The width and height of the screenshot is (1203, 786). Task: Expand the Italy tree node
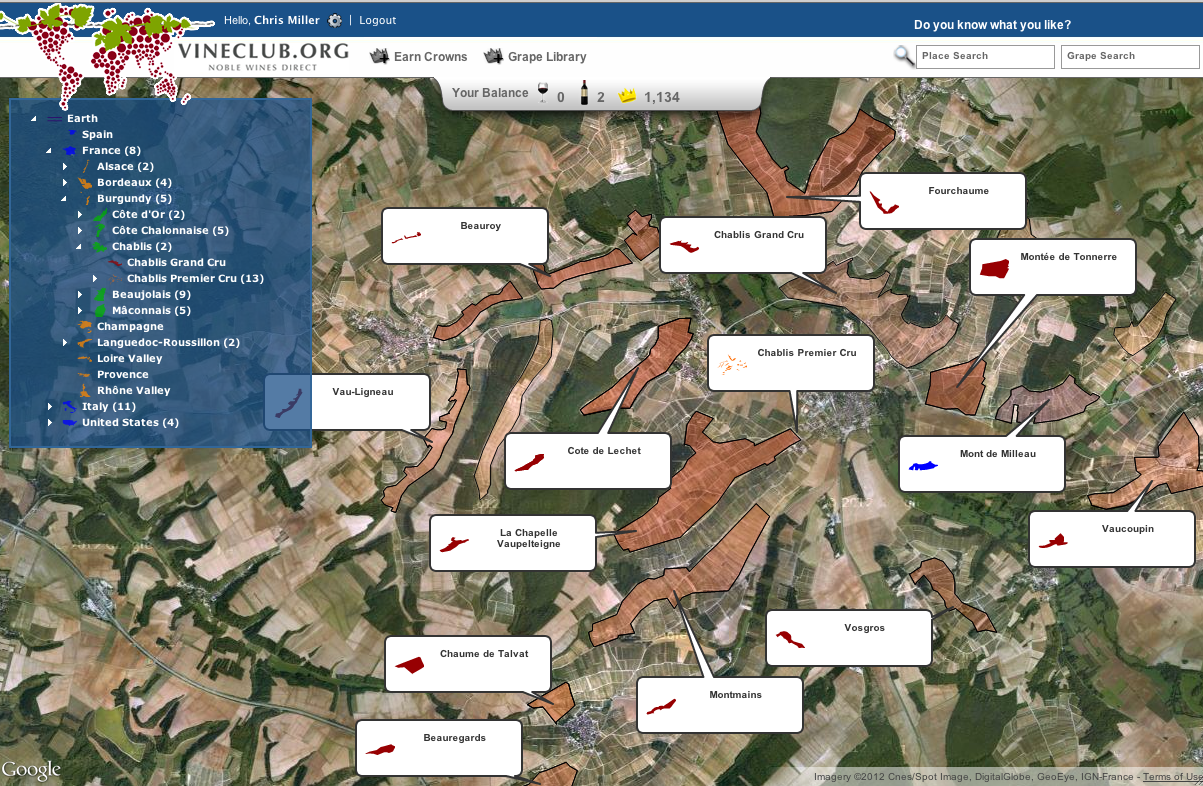pos(50,407)
